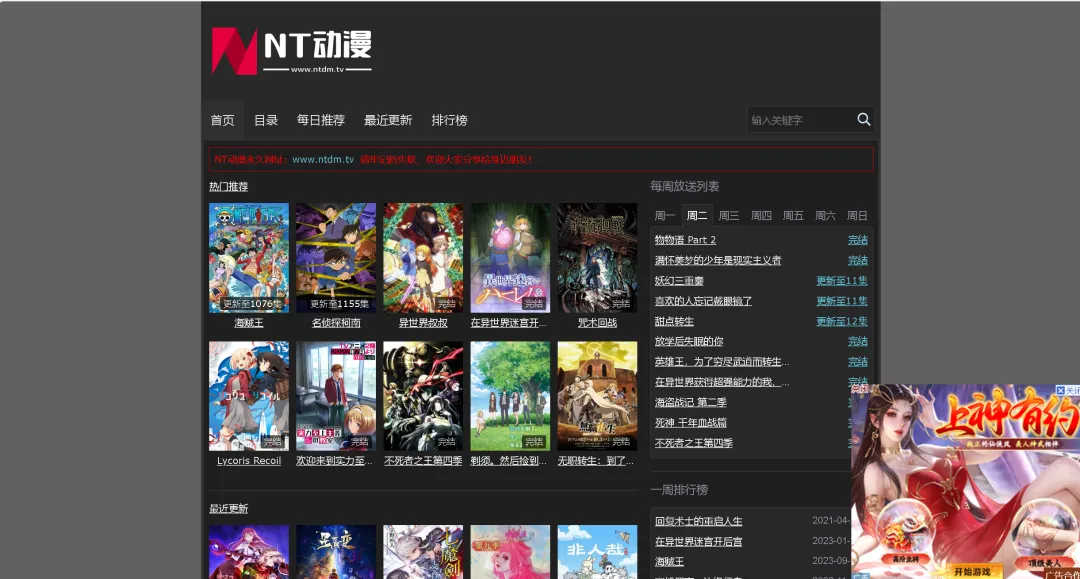Open the 目录 nav menu item
Image resolution: width=1080 pixels, height=579 pixels.
(x=265, y=120)
